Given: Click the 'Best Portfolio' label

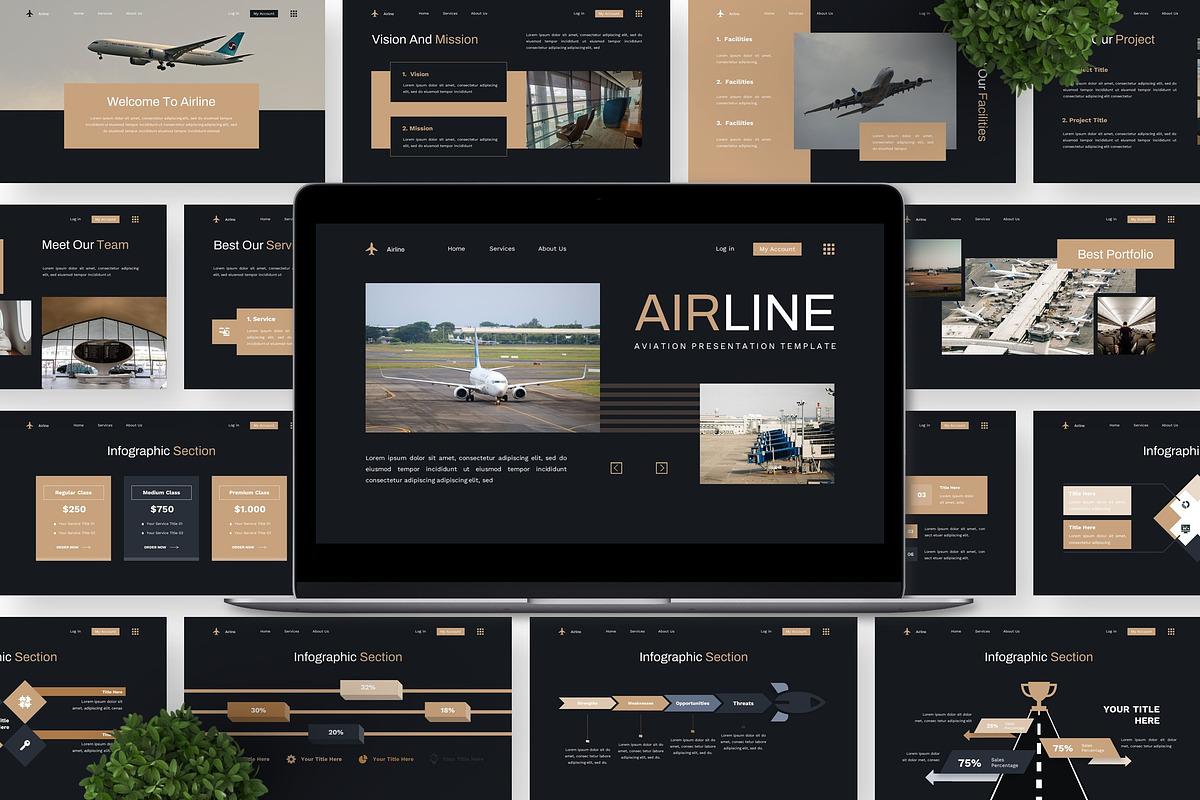Looking at the screenshot, I should pos(1115,254).
